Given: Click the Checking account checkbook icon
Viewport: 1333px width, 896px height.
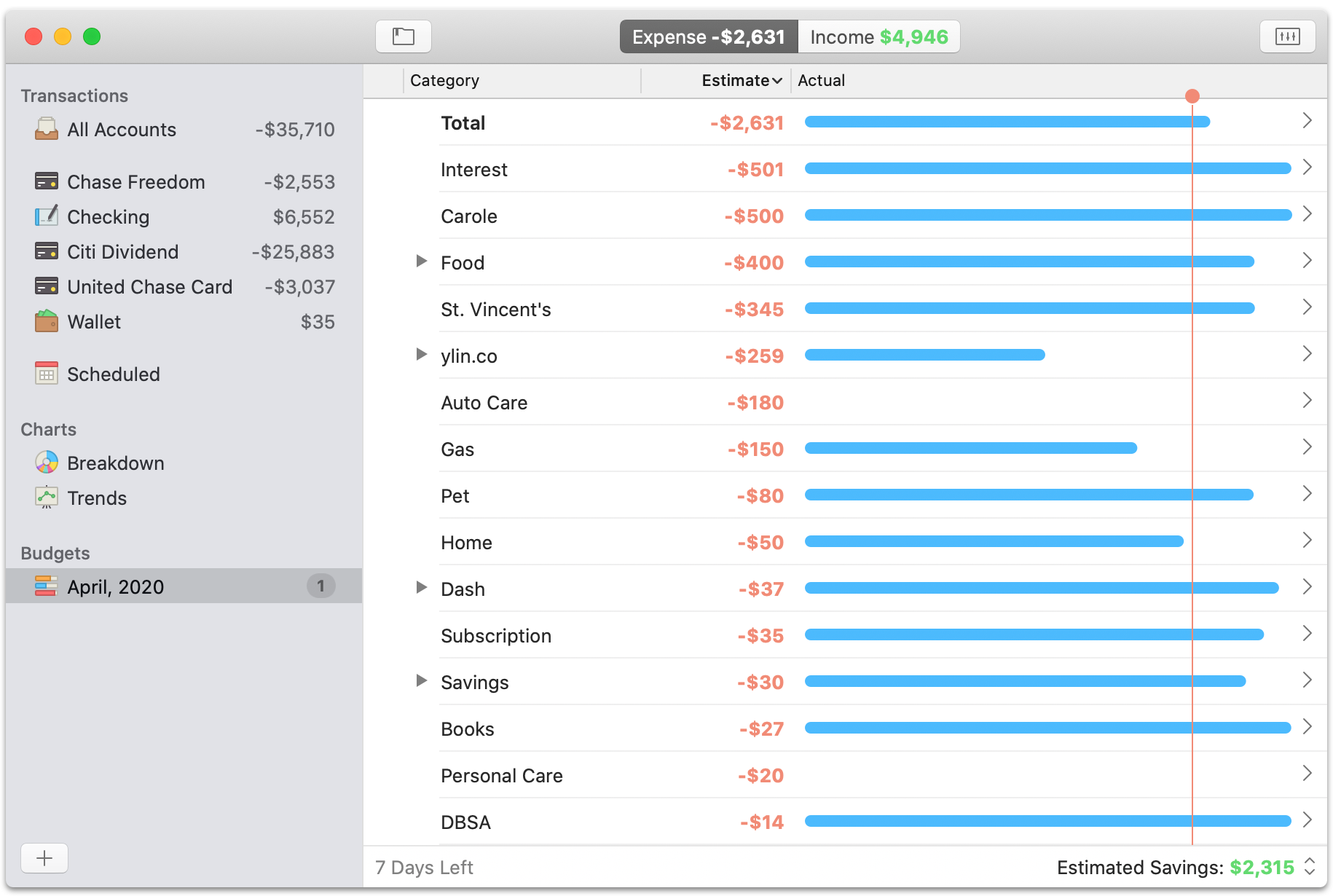Looking at the screenshot, I should (47, 216).
